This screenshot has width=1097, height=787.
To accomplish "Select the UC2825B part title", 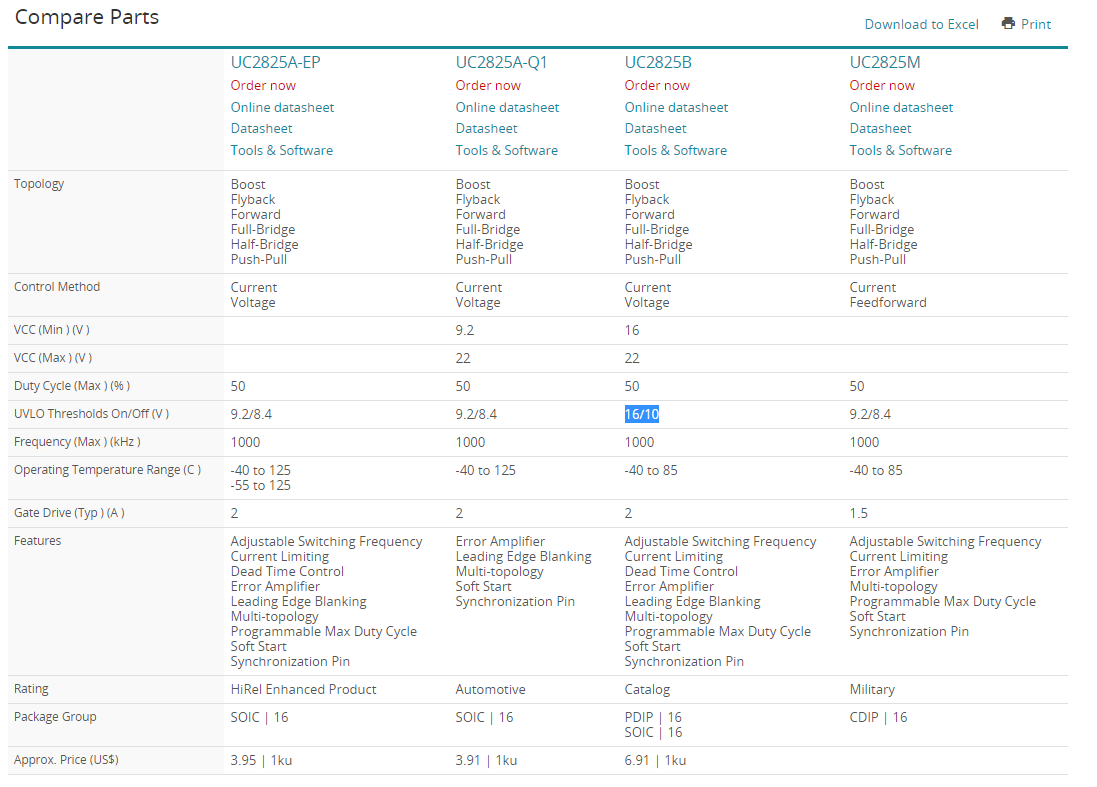I will (660, 62).
